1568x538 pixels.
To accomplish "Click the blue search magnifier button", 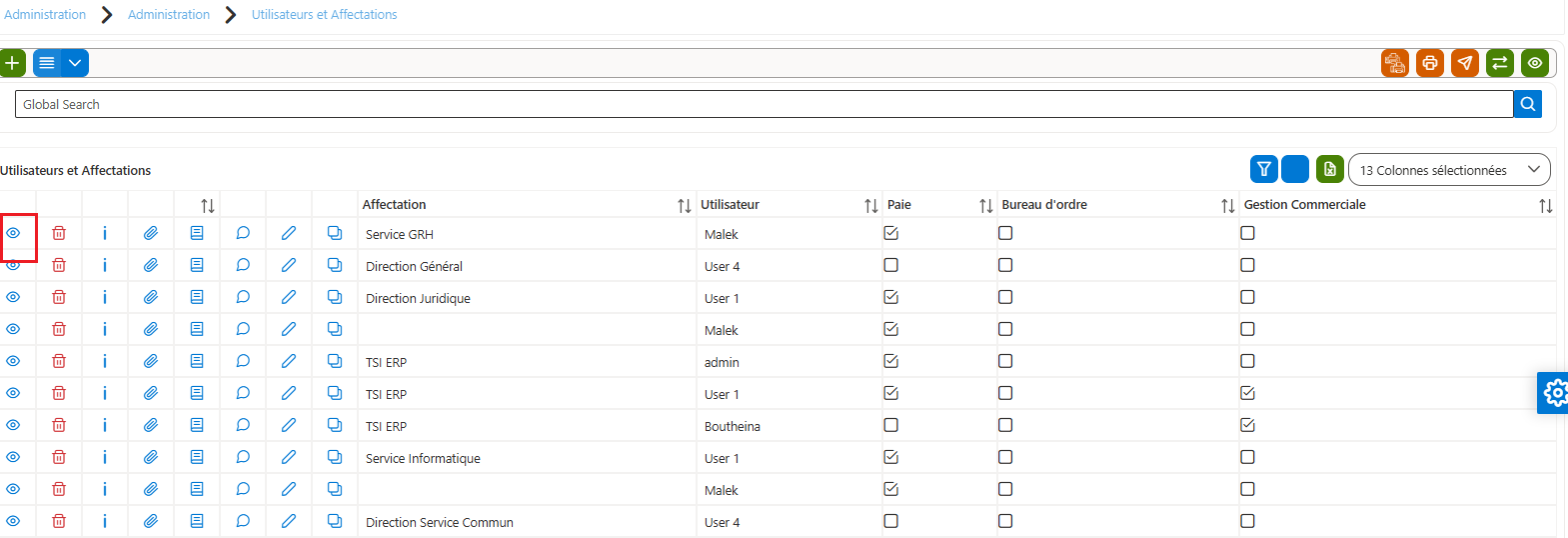I will click(1528, 104).
